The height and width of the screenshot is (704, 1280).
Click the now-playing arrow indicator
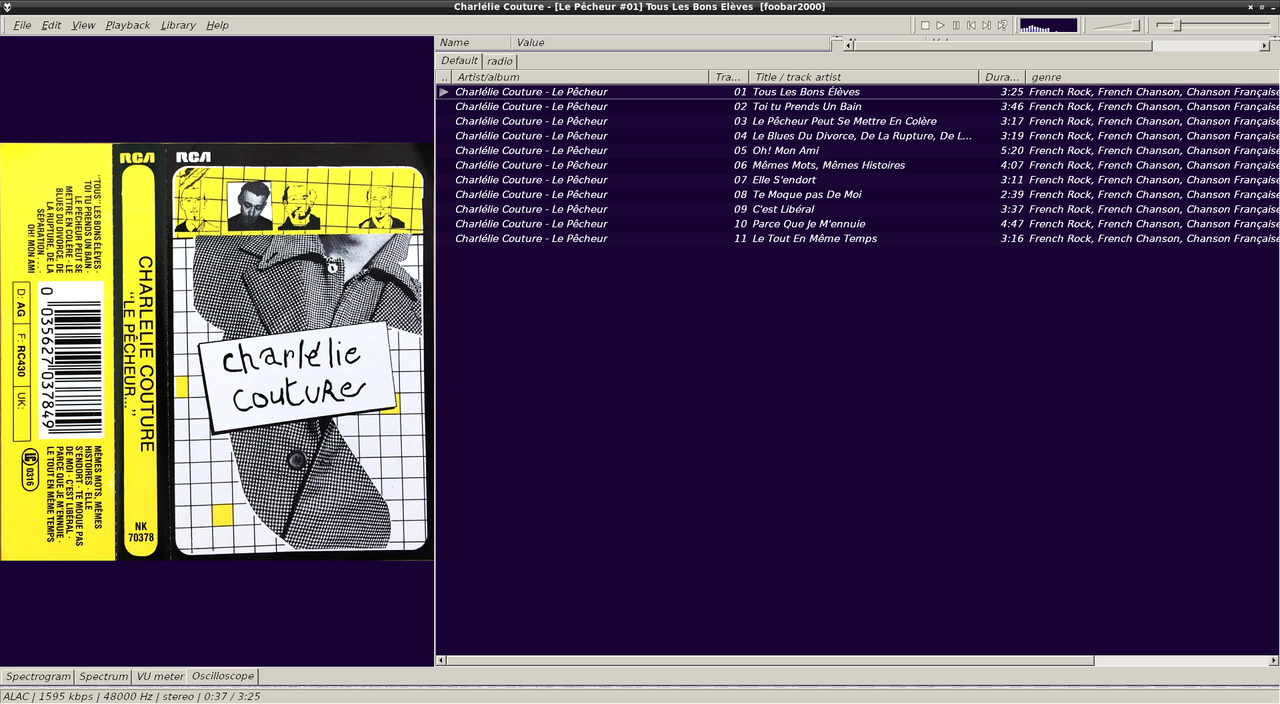coord(444,92)
